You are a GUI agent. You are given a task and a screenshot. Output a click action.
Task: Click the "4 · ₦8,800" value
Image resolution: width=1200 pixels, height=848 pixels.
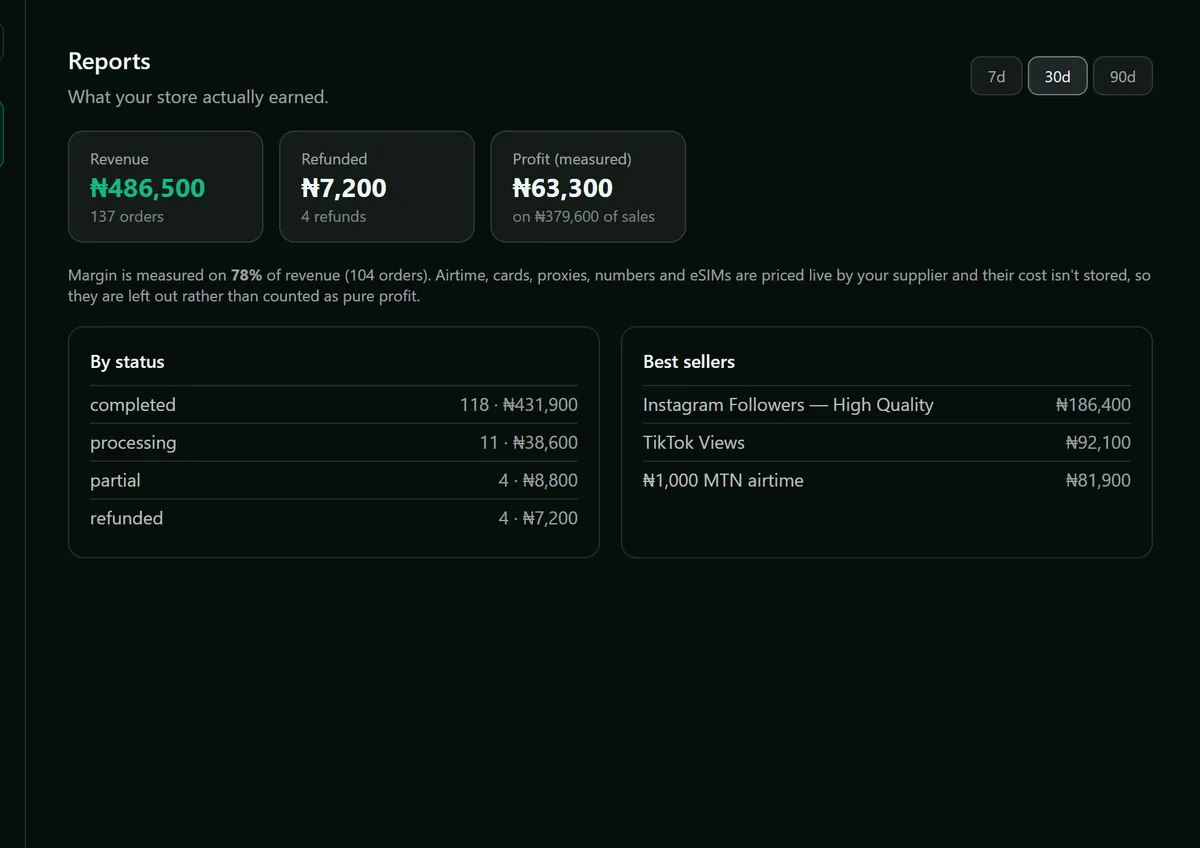click(x=538, y=481)
